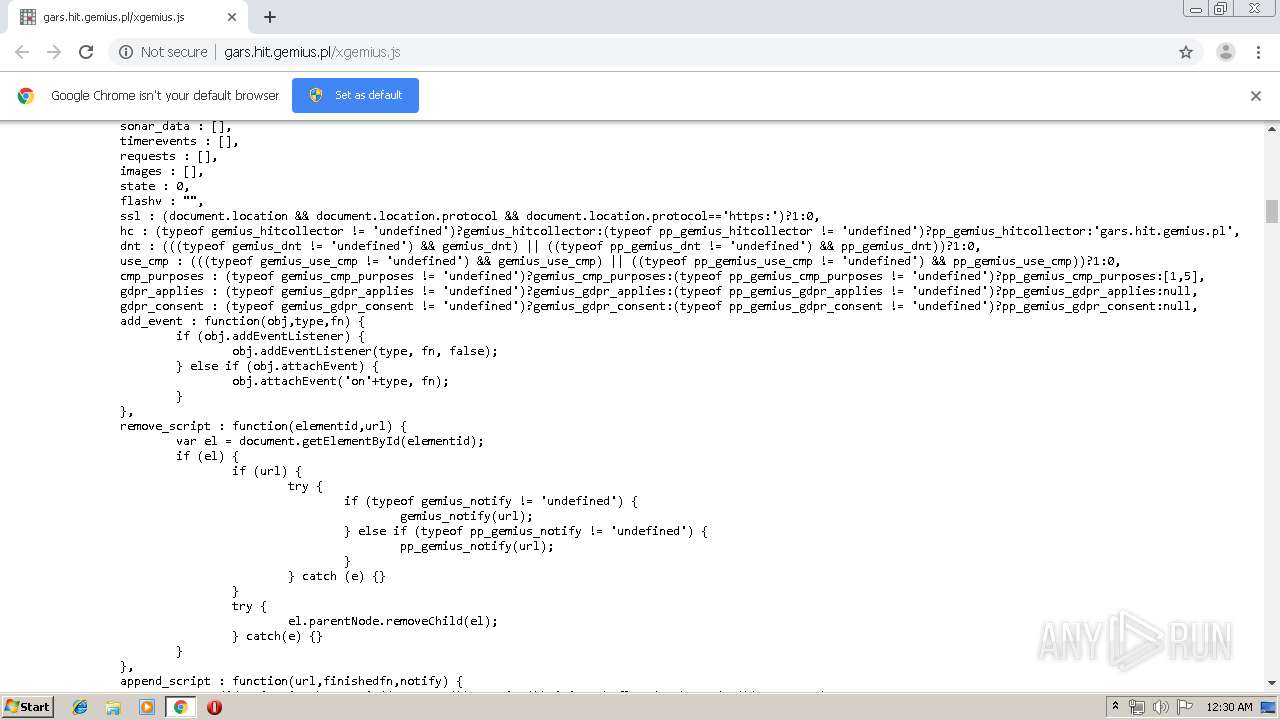The height and width of the screenshot is (720, 1280).
Task: Reload the xgemius.js page
Action: pyautogui.click(x=86, y=52)
